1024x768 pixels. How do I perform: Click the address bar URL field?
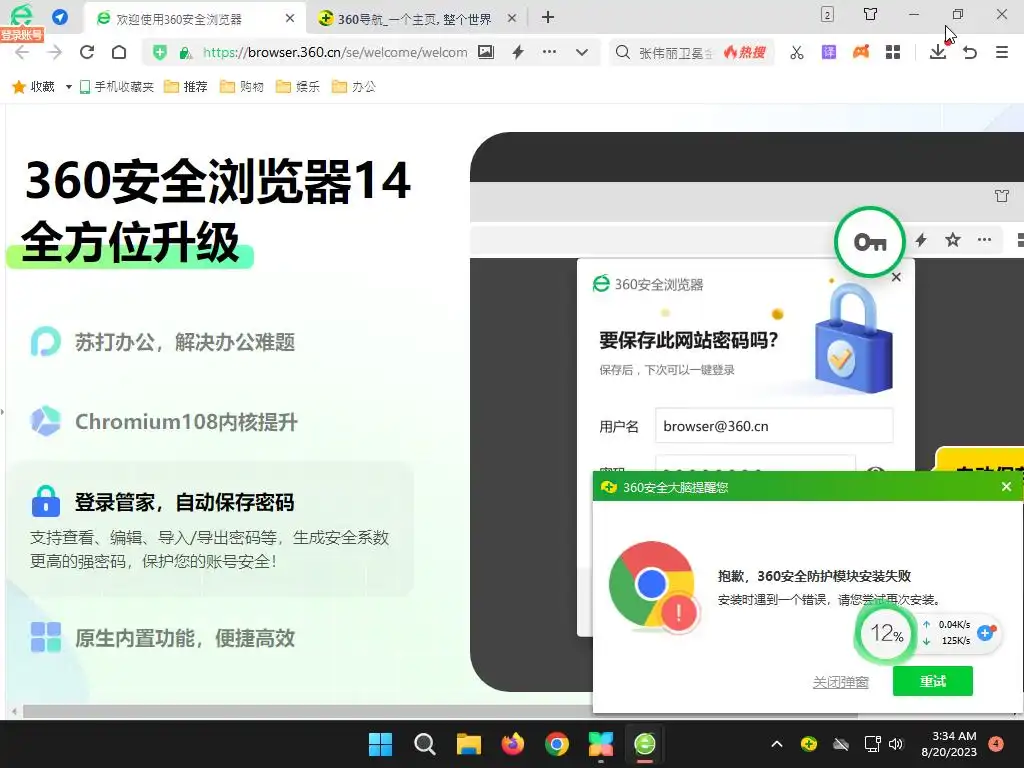[x=334, y=52]
